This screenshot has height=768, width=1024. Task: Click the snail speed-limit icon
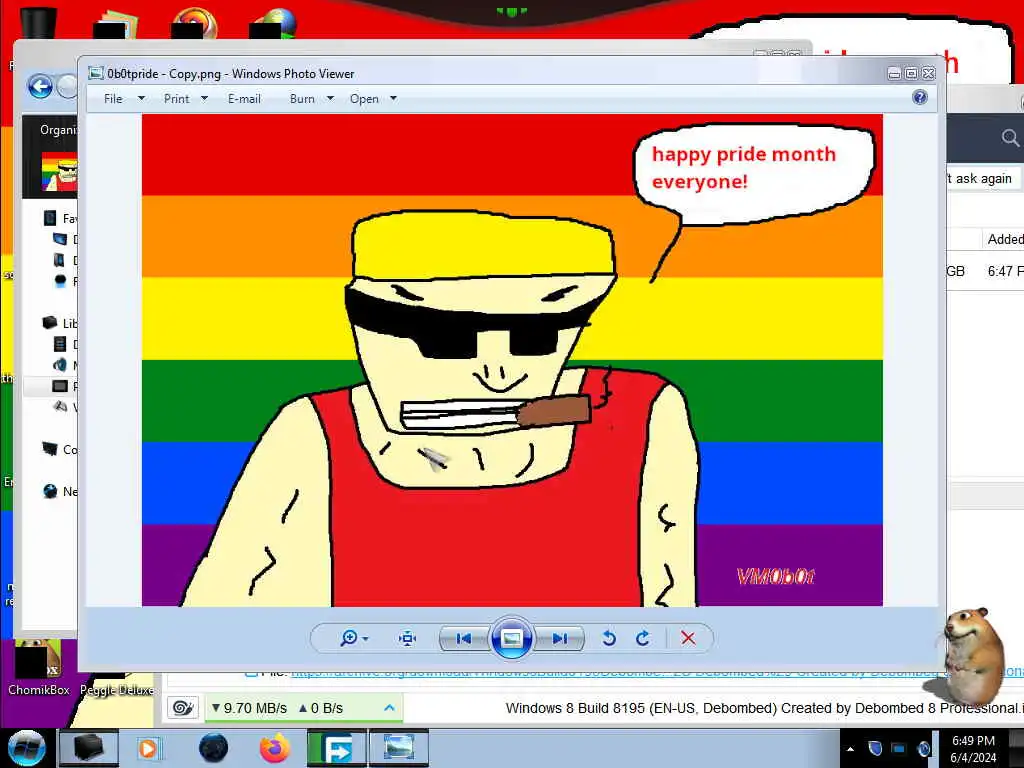(183, 708)
